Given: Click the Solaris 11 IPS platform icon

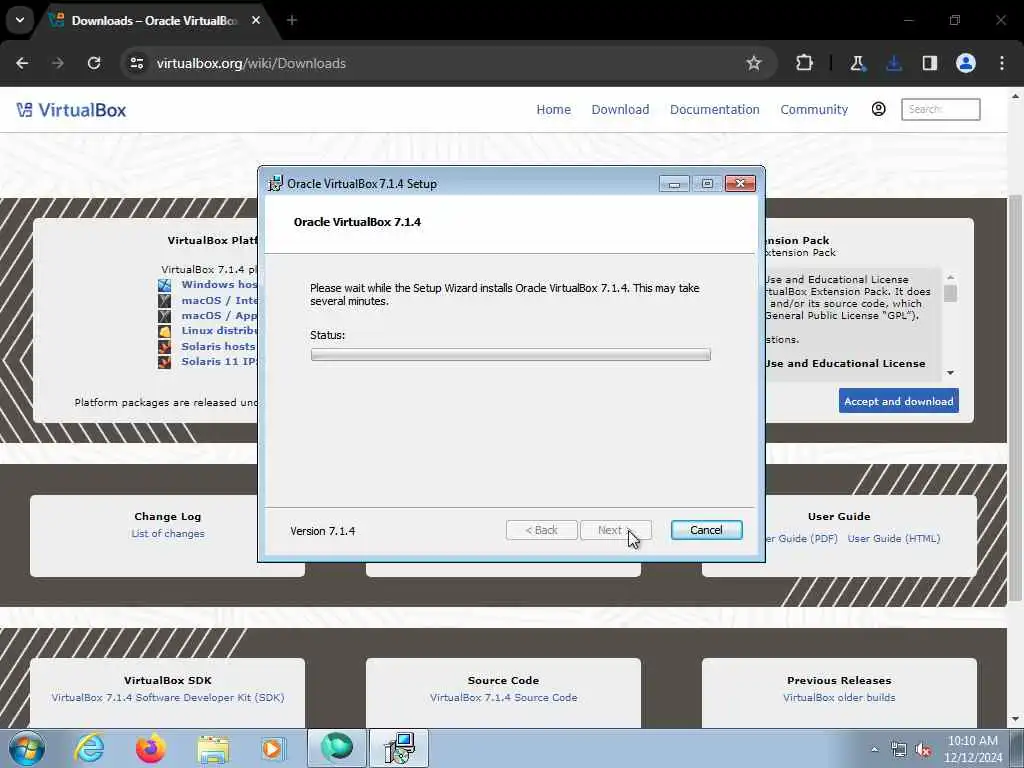Looking at the screenshot, I should coord(164,362).
